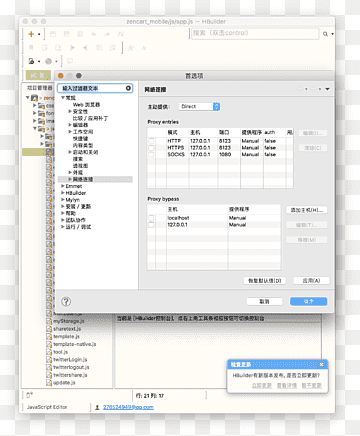Click the file icon next to update.js
Viewport: 360px width, 436px height.
point(49,383)
